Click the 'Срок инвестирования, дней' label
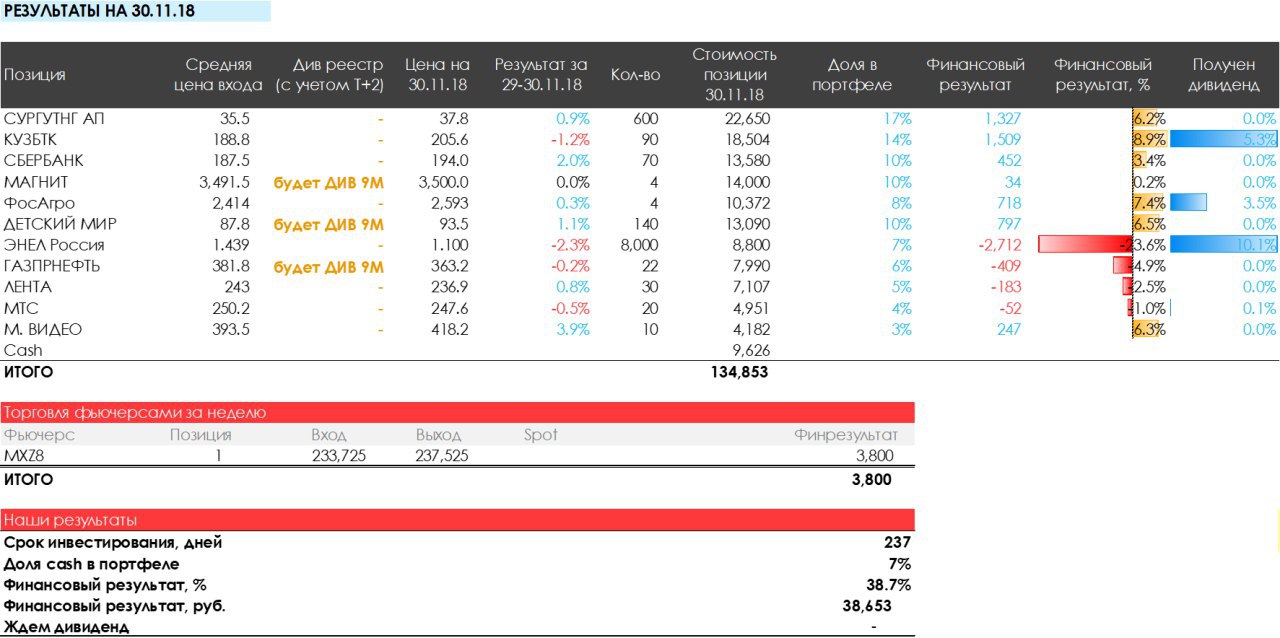 113,543
